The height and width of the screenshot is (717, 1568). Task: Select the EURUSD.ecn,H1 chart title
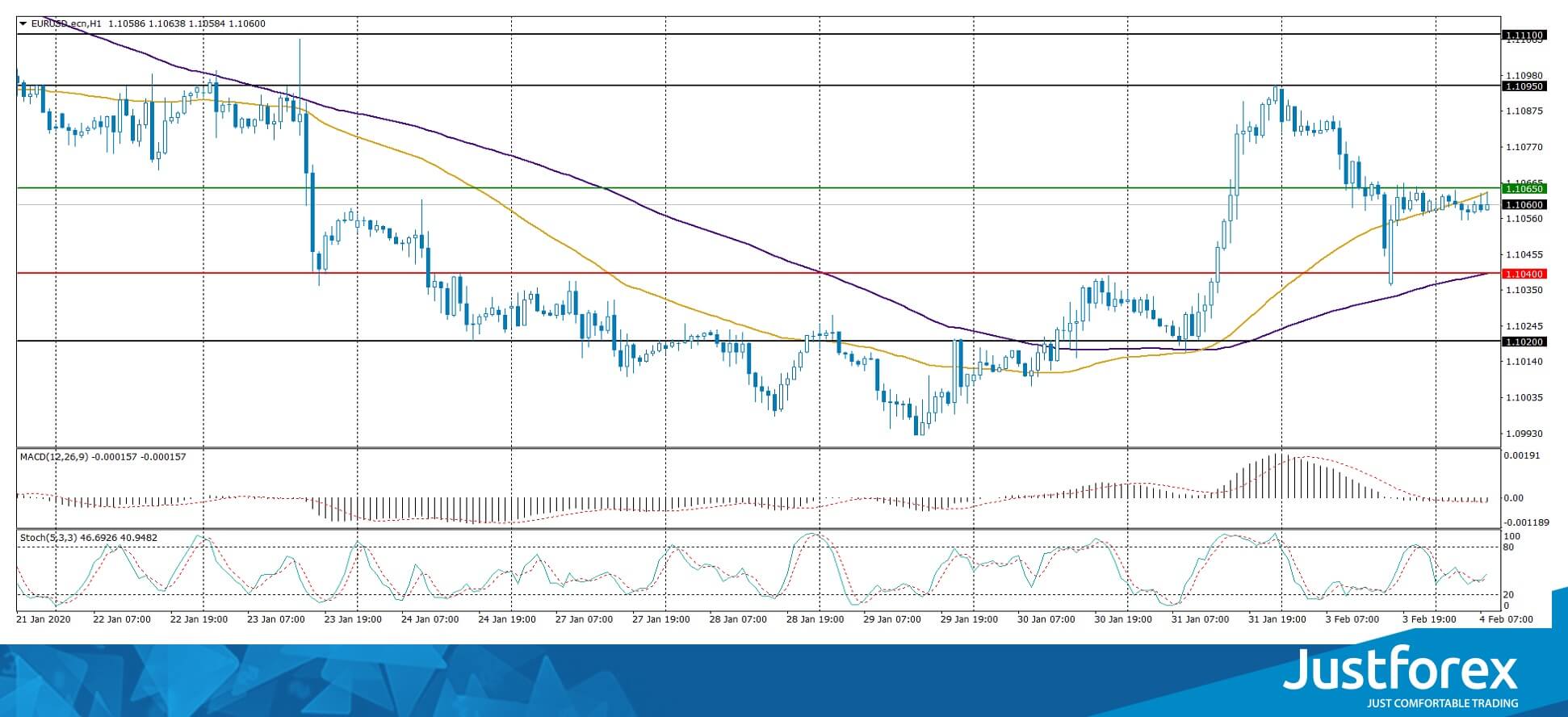66,24
